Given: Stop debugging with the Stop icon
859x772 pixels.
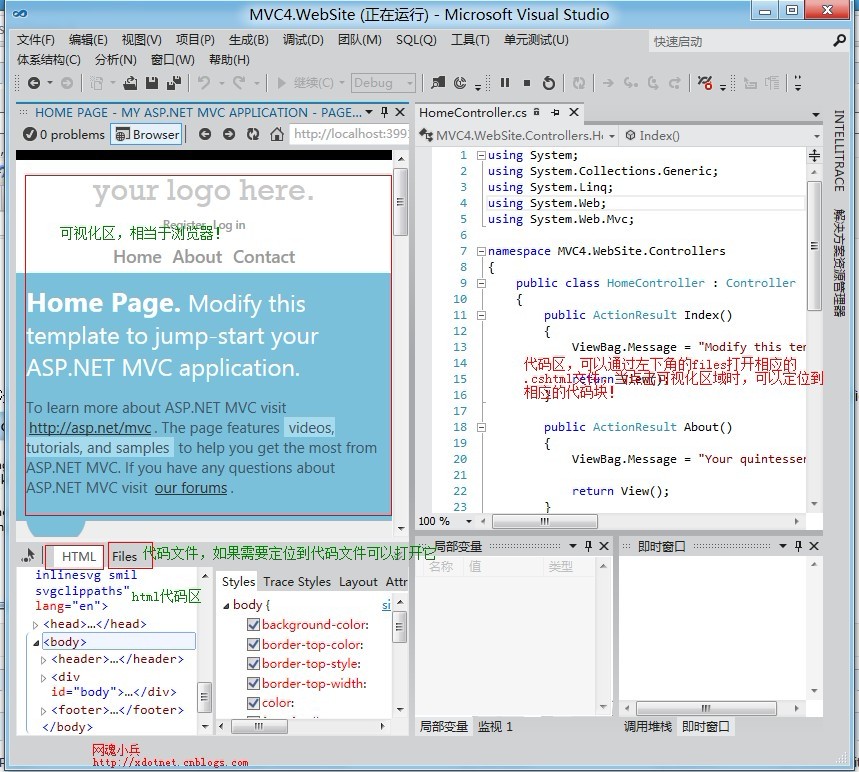Looking at the screenshot, I should coord(526,83).
